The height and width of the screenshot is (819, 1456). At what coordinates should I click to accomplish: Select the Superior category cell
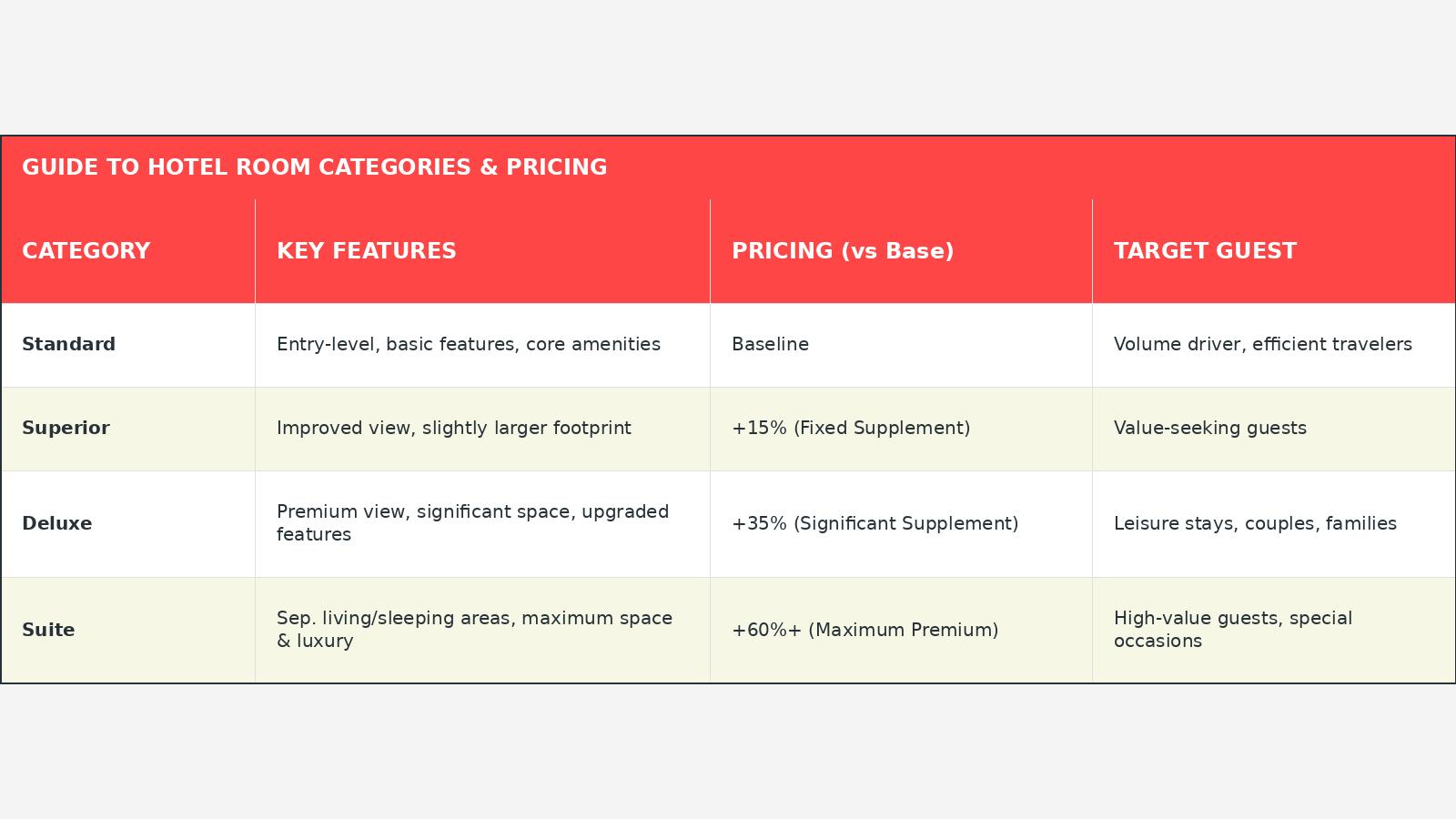point(128,429)
